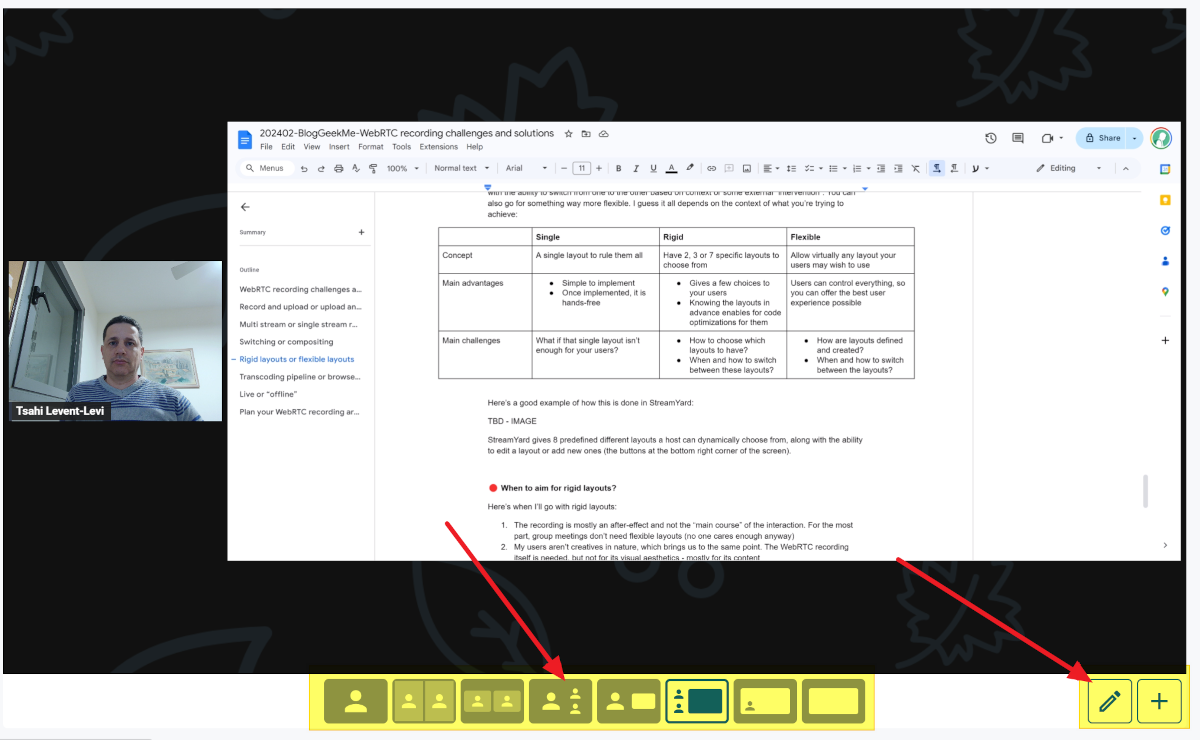Open the Extensions menu
Image resolution: width=1200 pixels, height=740 pixels.
click(x=438, y=147)
